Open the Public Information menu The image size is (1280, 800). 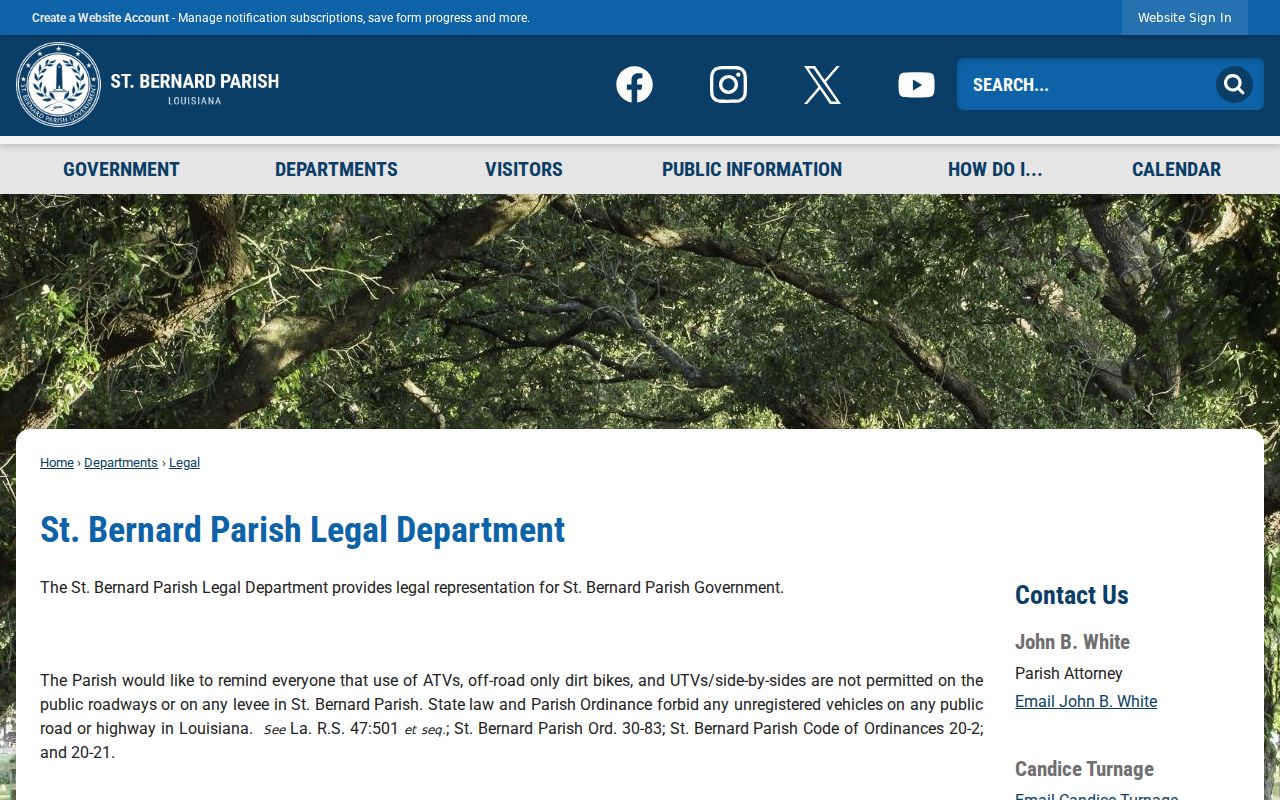pyautogui.click(x=752, y=169)
